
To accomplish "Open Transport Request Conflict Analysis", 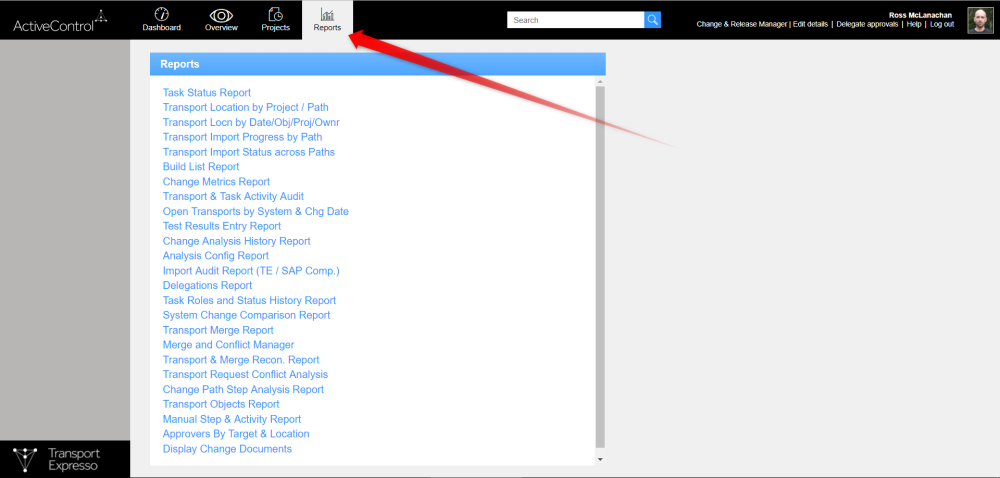I will 246,374.
